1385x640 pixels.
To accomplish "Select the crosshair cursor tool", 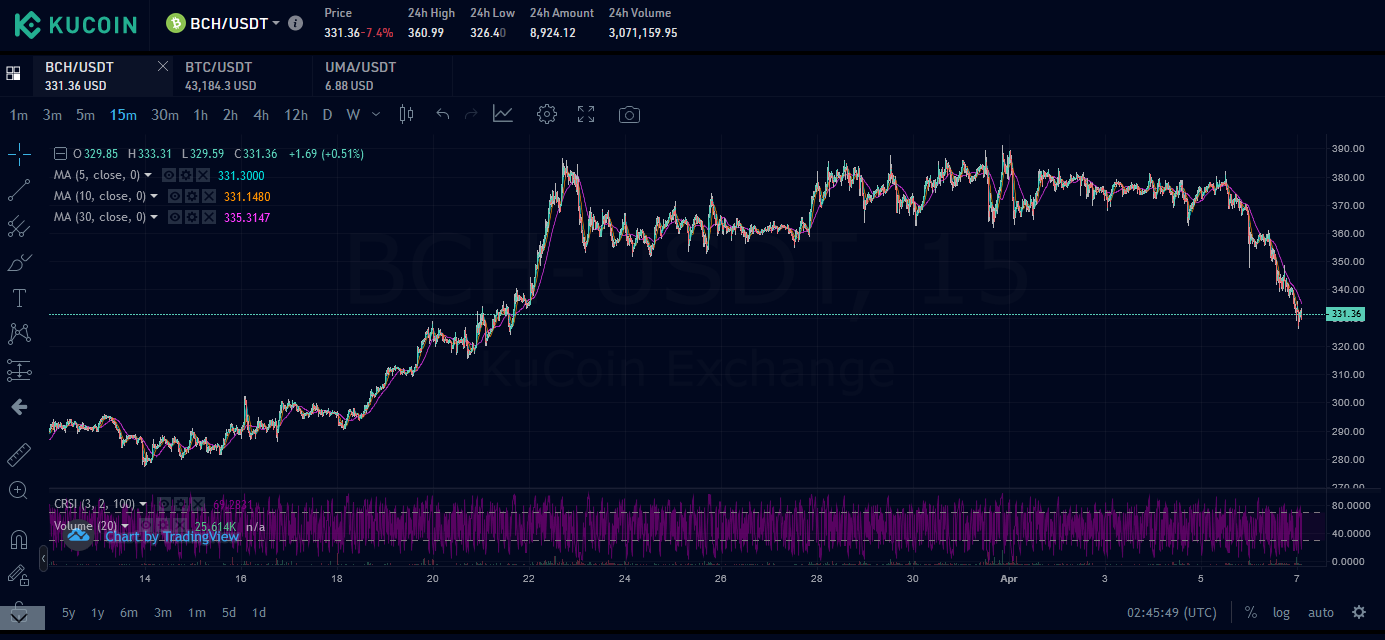I will (19, 154).
